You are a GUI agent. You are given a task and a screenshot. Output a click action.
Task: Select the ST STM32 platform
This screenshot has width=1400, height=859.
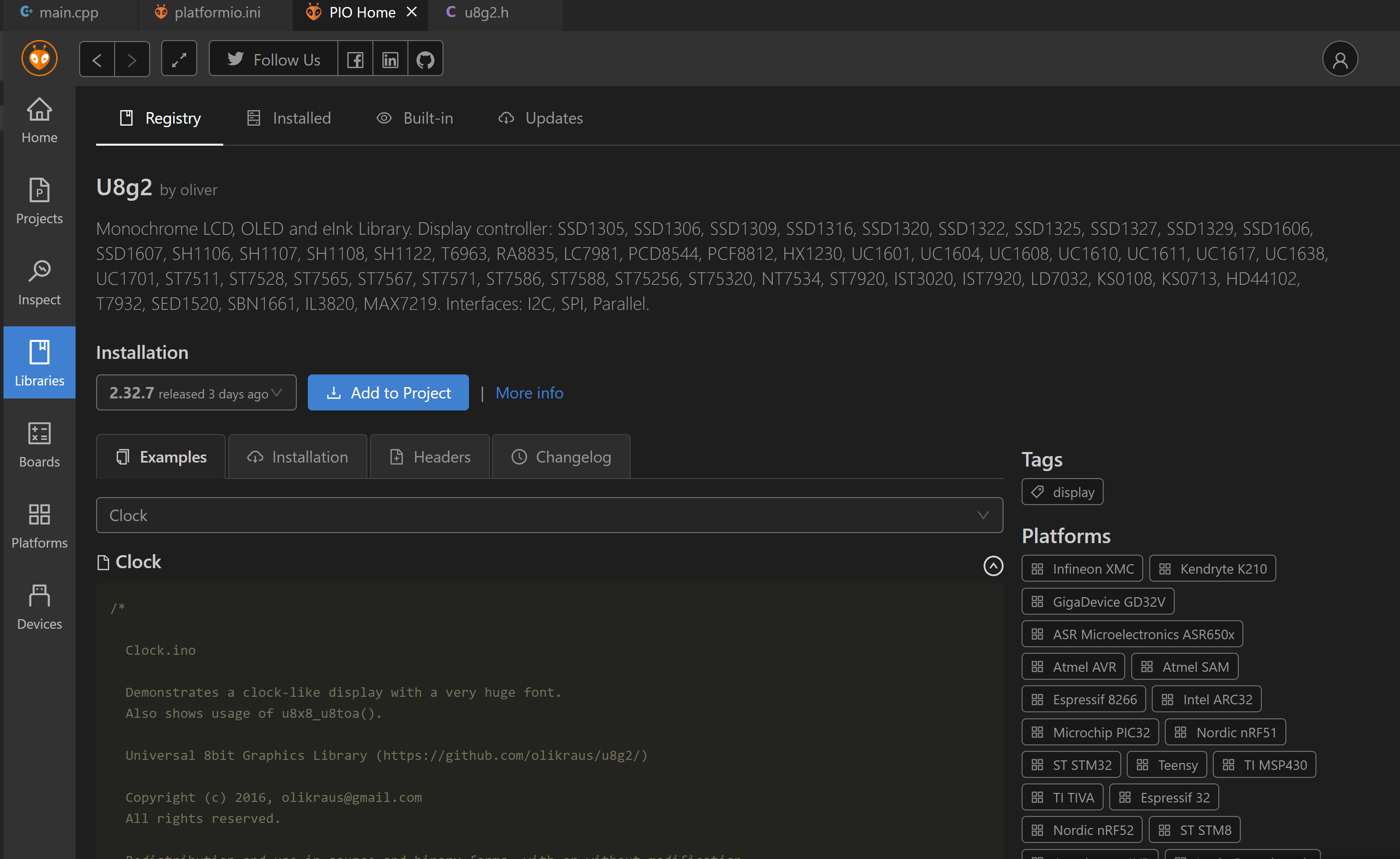[x=1071, y=765]
